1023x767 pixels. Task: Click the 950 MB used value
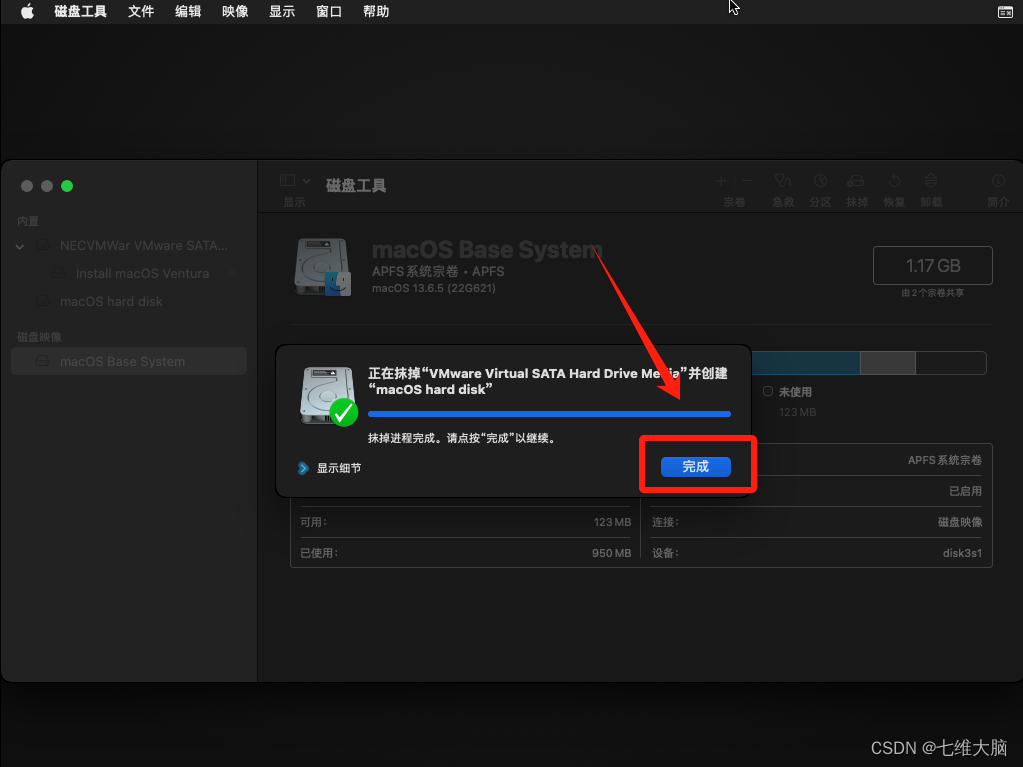coord(611,553)
